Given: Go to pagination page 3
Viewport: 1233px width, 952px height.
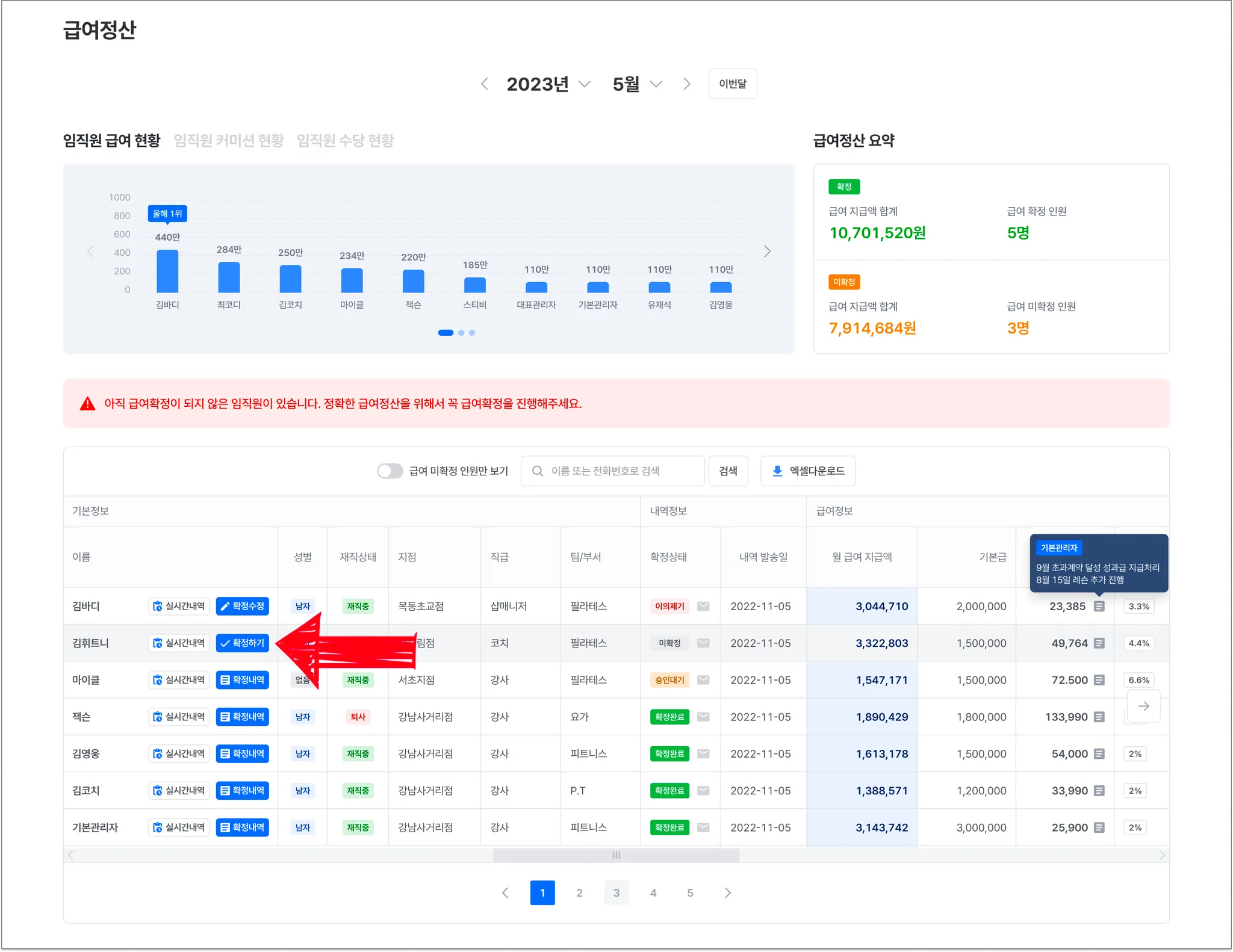Looking at the screenshot, I should point(616,893).
